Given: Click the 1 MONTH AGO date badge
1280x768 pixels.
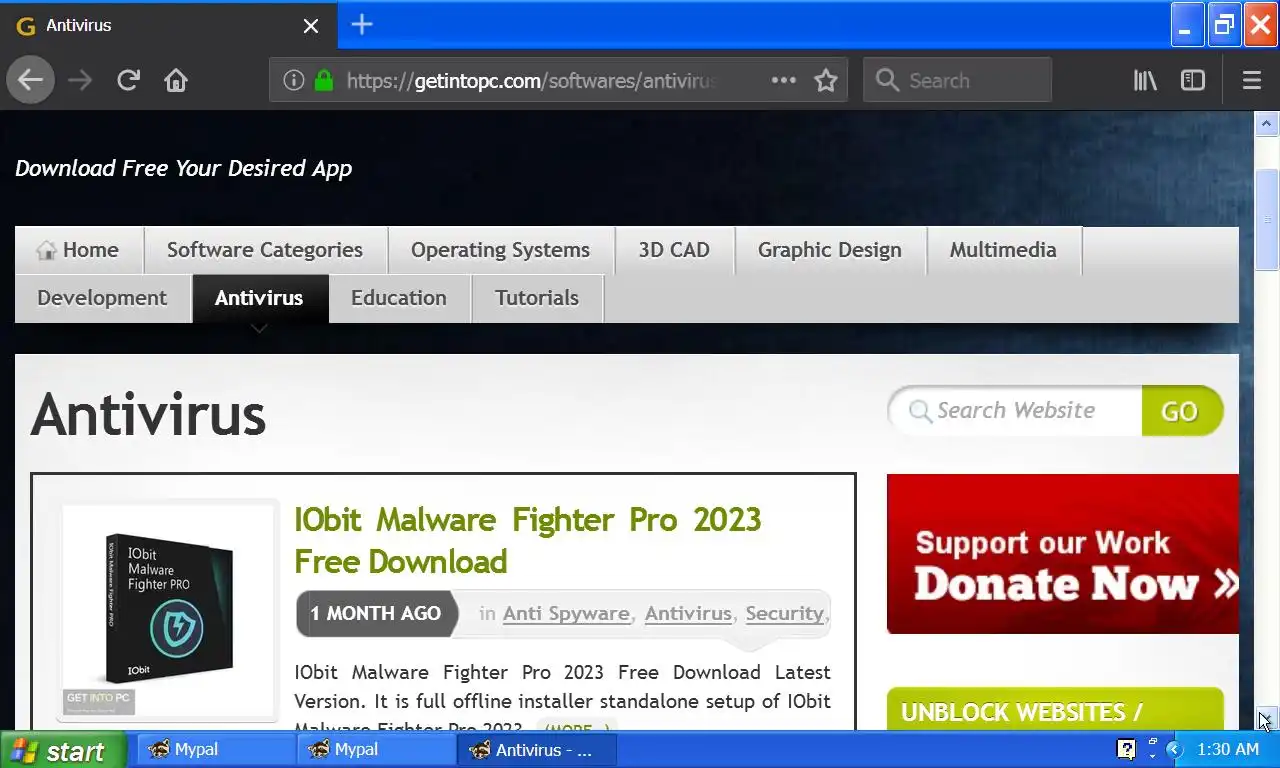Looking at the screenshot, I should pyautogui.click(x=375, y=614).
